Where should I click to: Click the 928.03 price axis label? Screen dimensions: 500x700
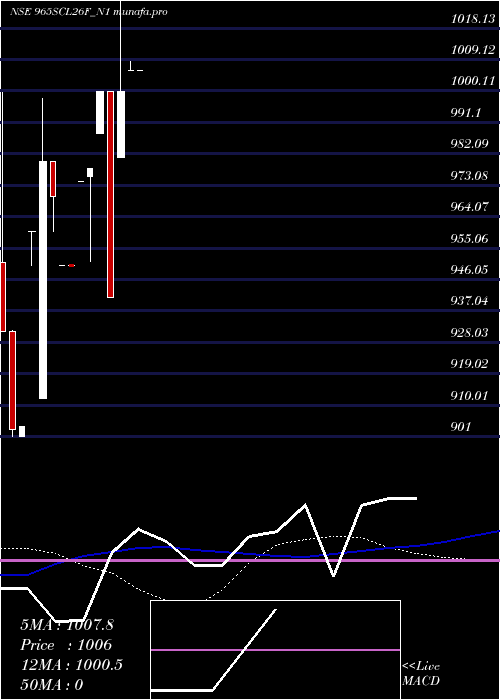tap(469, 333)
